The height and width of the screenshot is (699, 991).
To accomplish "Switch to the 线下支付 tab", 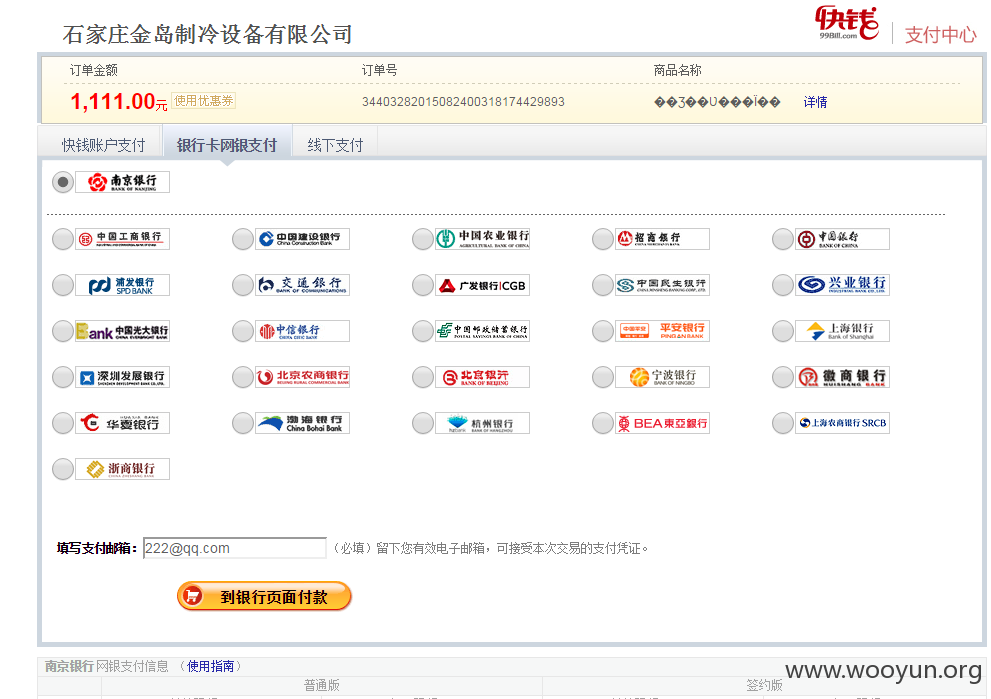I will [335, 145].
